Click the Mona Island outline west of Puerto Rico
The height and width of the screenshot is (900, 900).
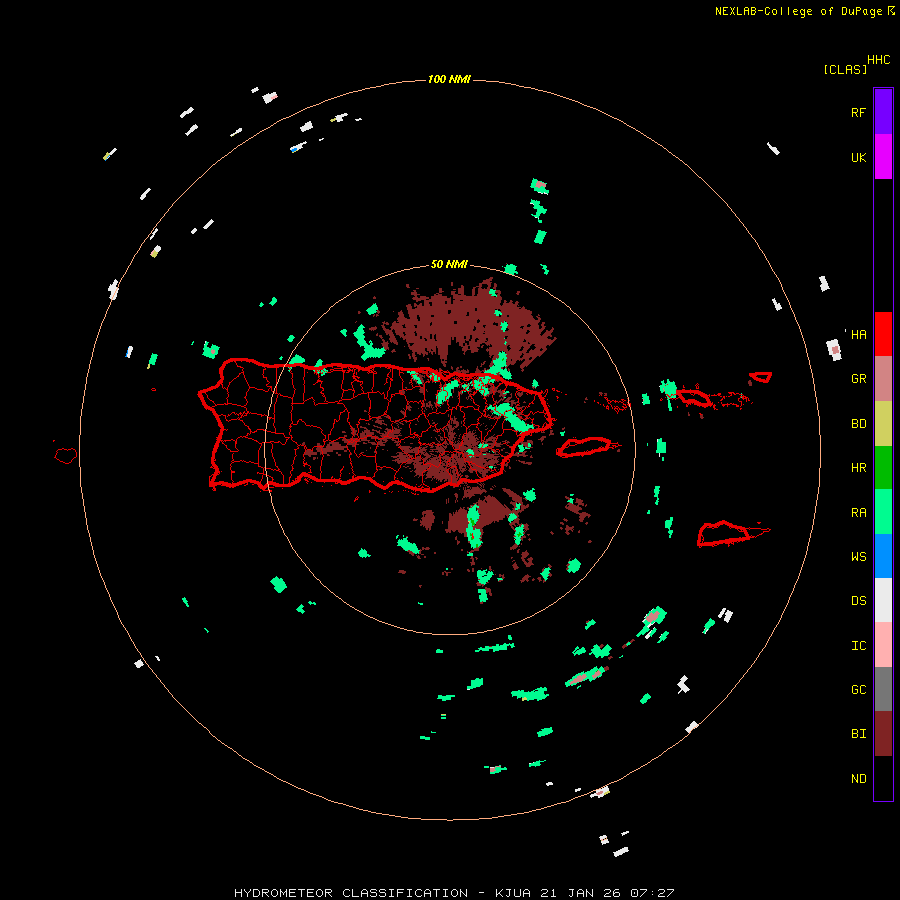tap(65, 456)
